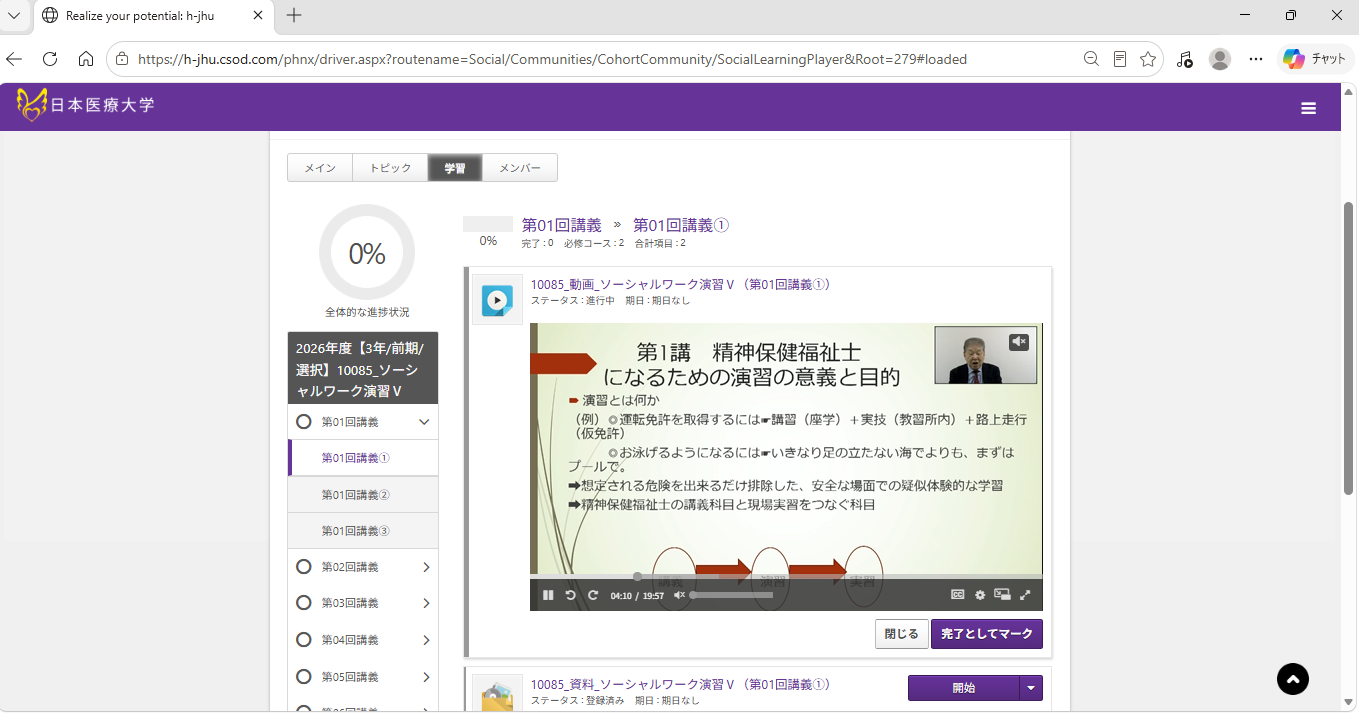
Task: Click the Nihon Iryo Daigaku logo
Action: click(x=86, y=105)
